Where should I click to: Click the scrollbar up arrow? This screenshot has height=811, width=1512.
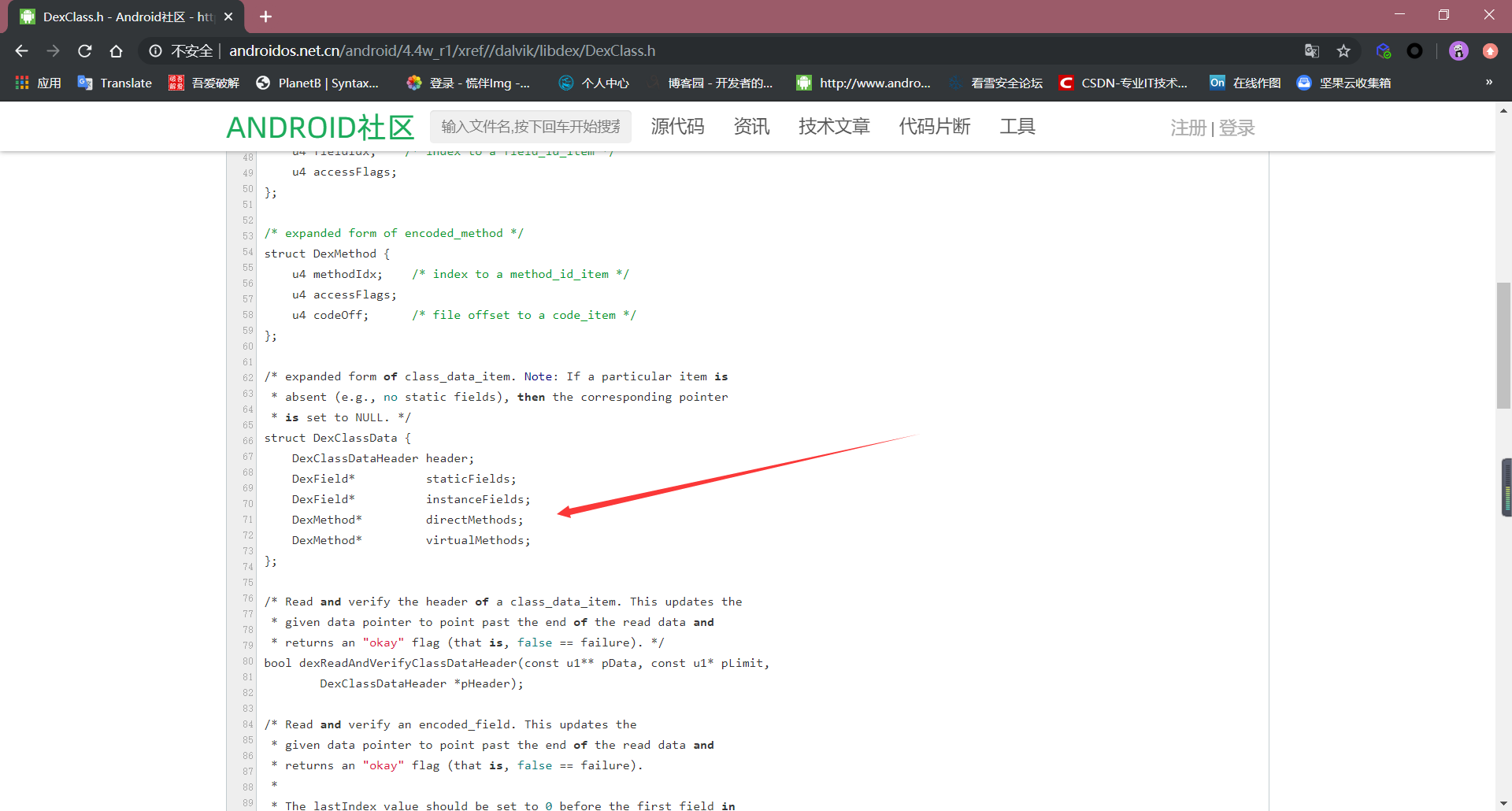(x=1503, y=110)
